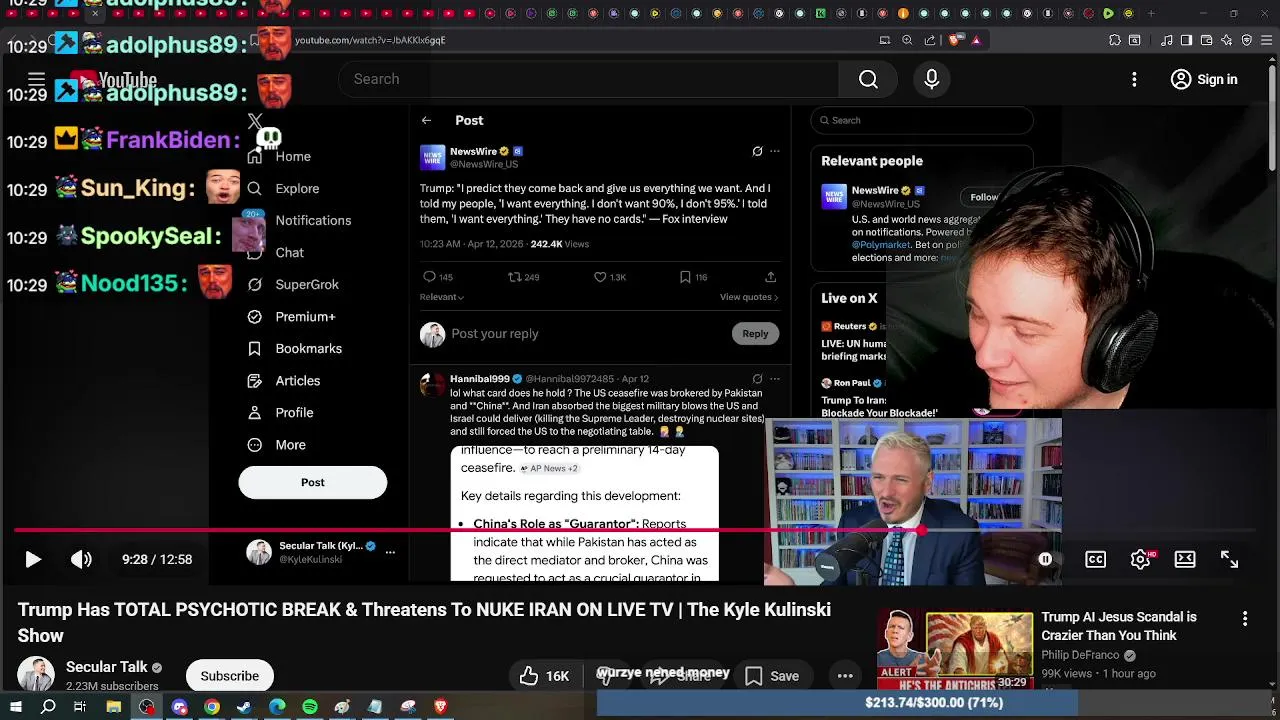
Task: Open File Explorer from the taskbar
Action: [x=114, y=707]
